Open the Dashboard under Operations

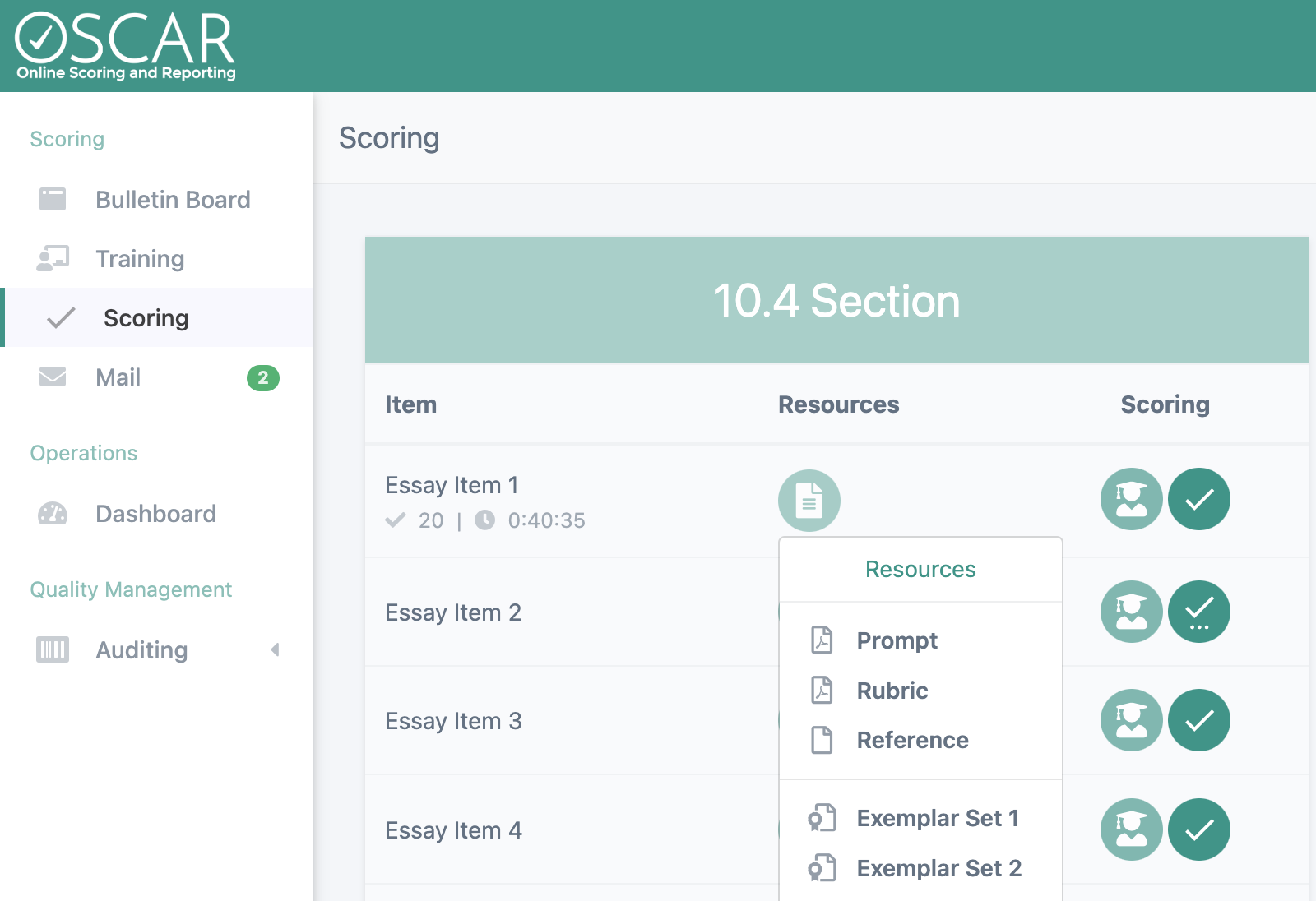tap(155, 514)
